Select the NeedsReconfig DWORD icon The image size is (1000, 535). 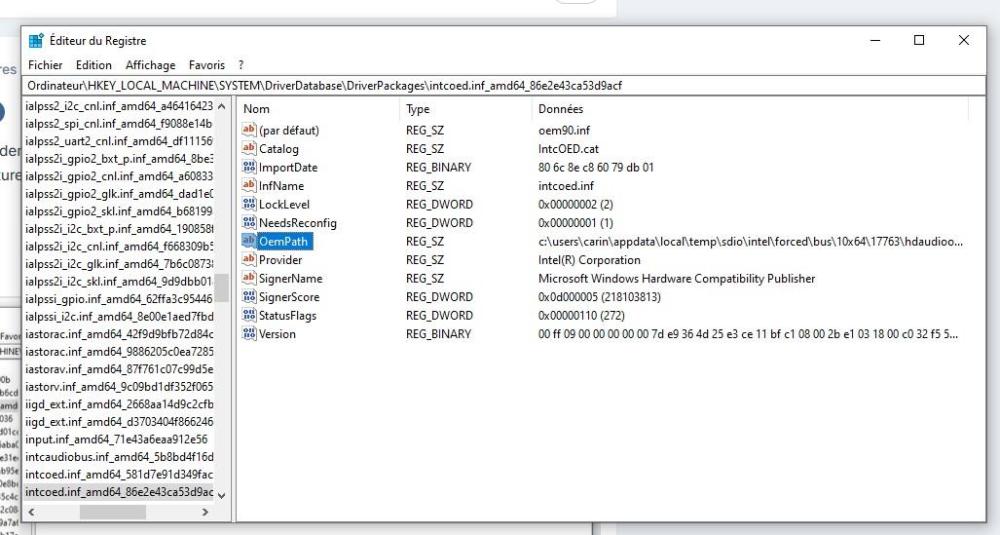point(249,223)
